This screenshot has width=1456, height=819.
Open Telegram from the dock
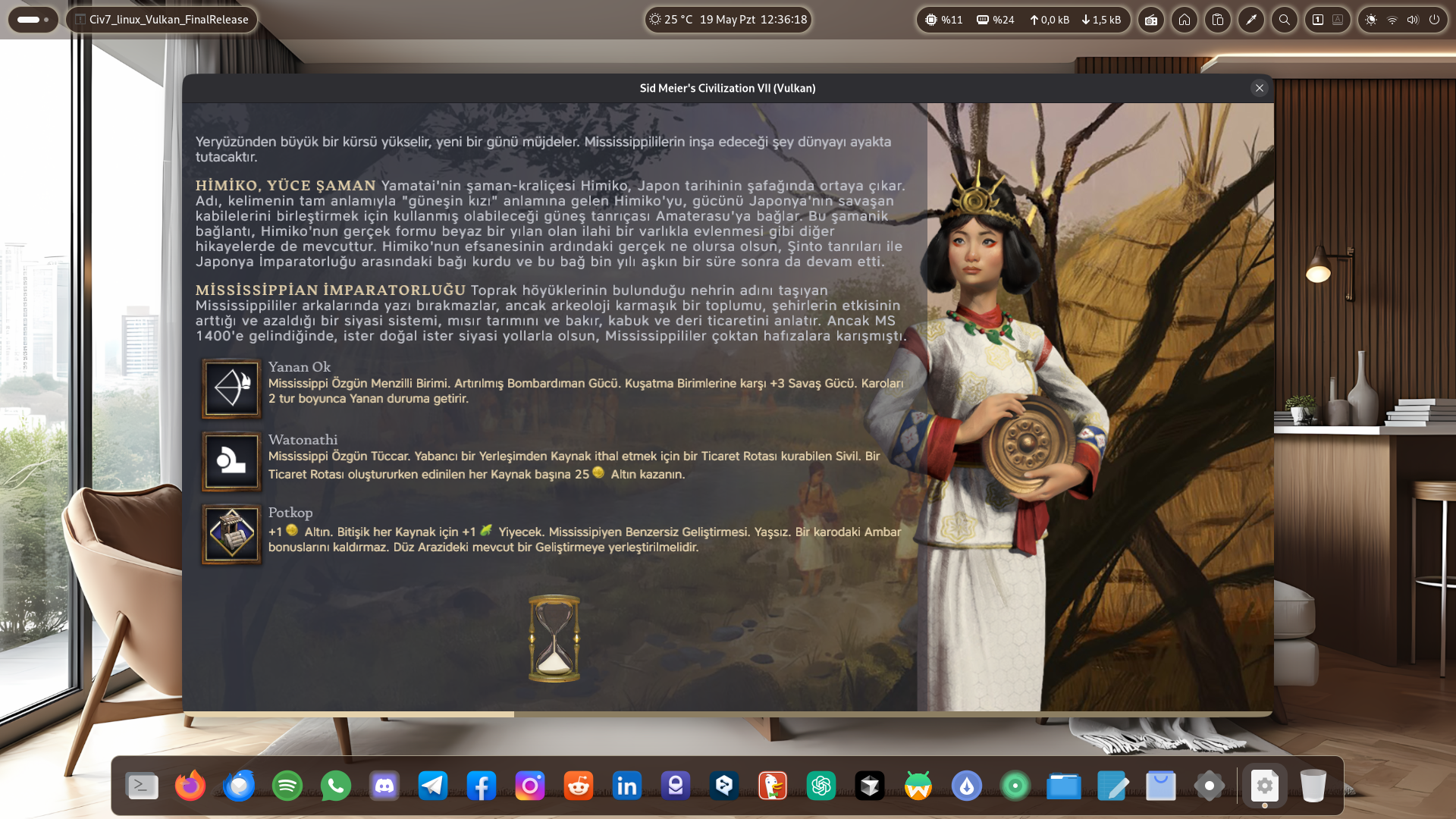pos(433,786)
